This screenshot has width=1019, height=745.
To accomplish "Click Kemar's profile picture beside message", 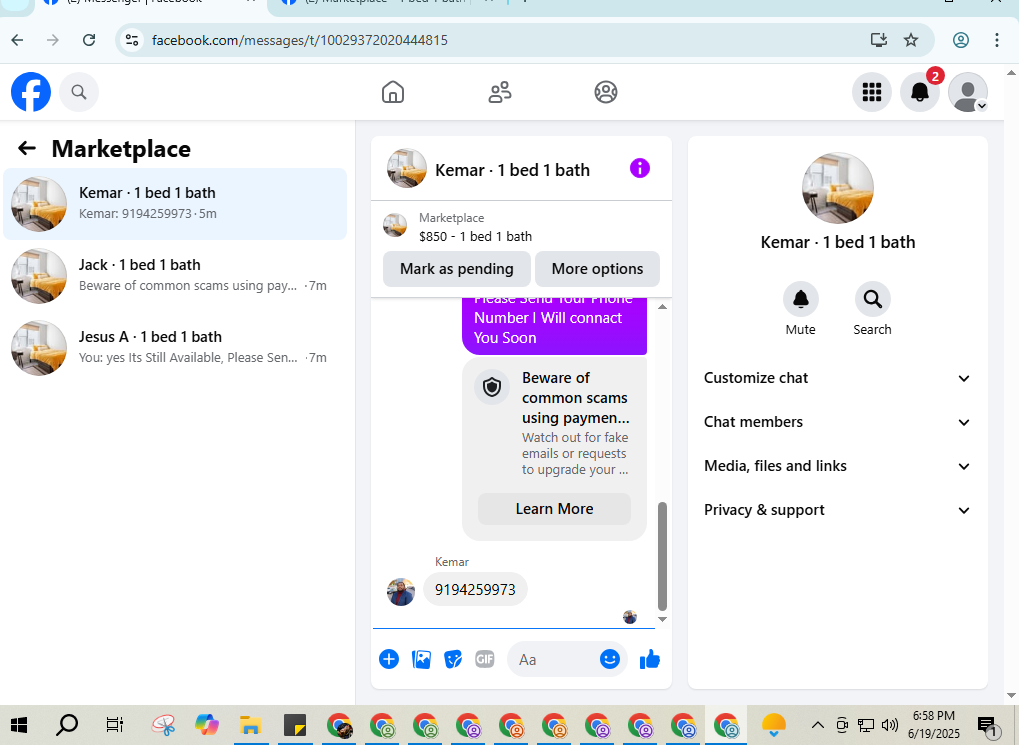I will 400,592.
